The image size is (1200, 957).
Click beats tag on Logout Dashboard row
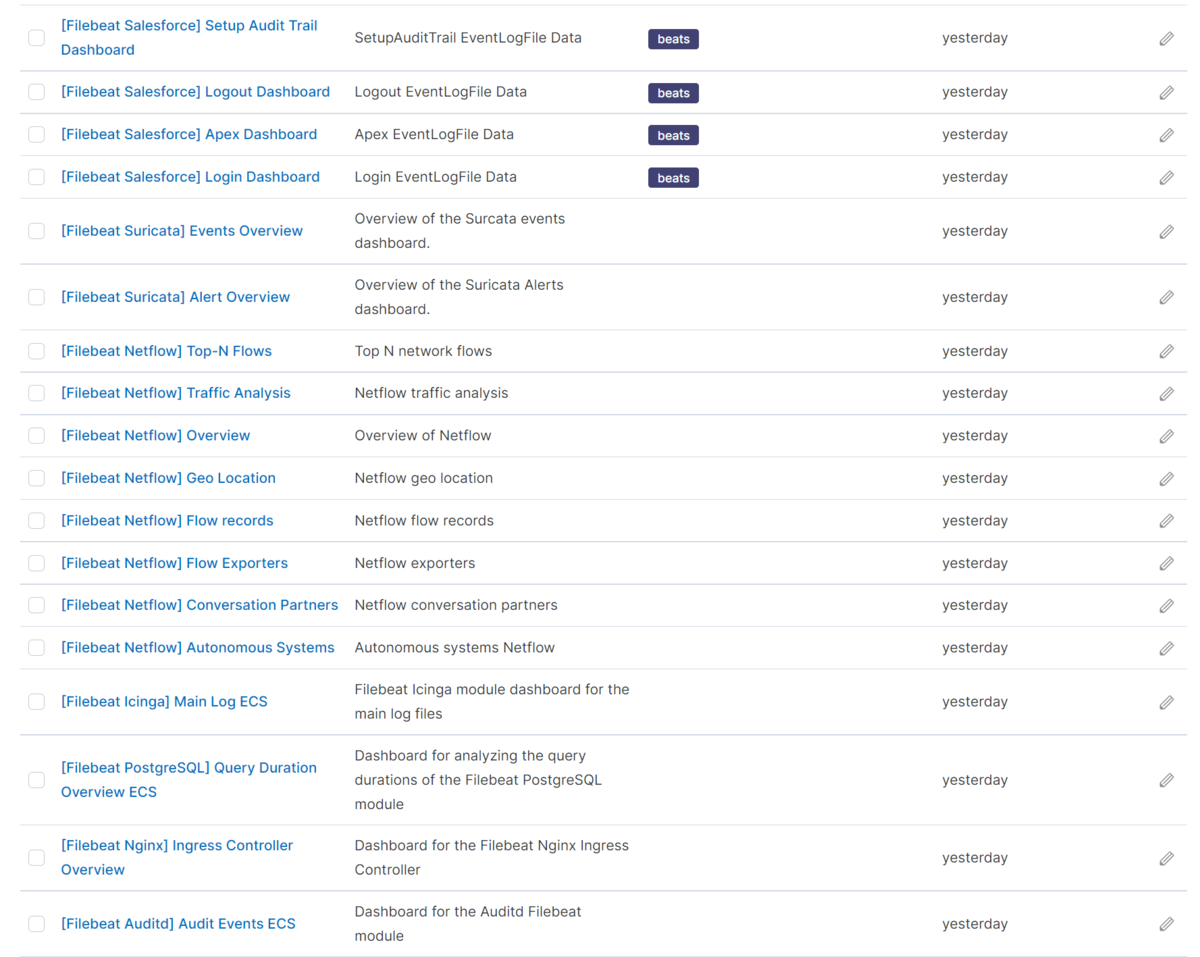(673, 93)
